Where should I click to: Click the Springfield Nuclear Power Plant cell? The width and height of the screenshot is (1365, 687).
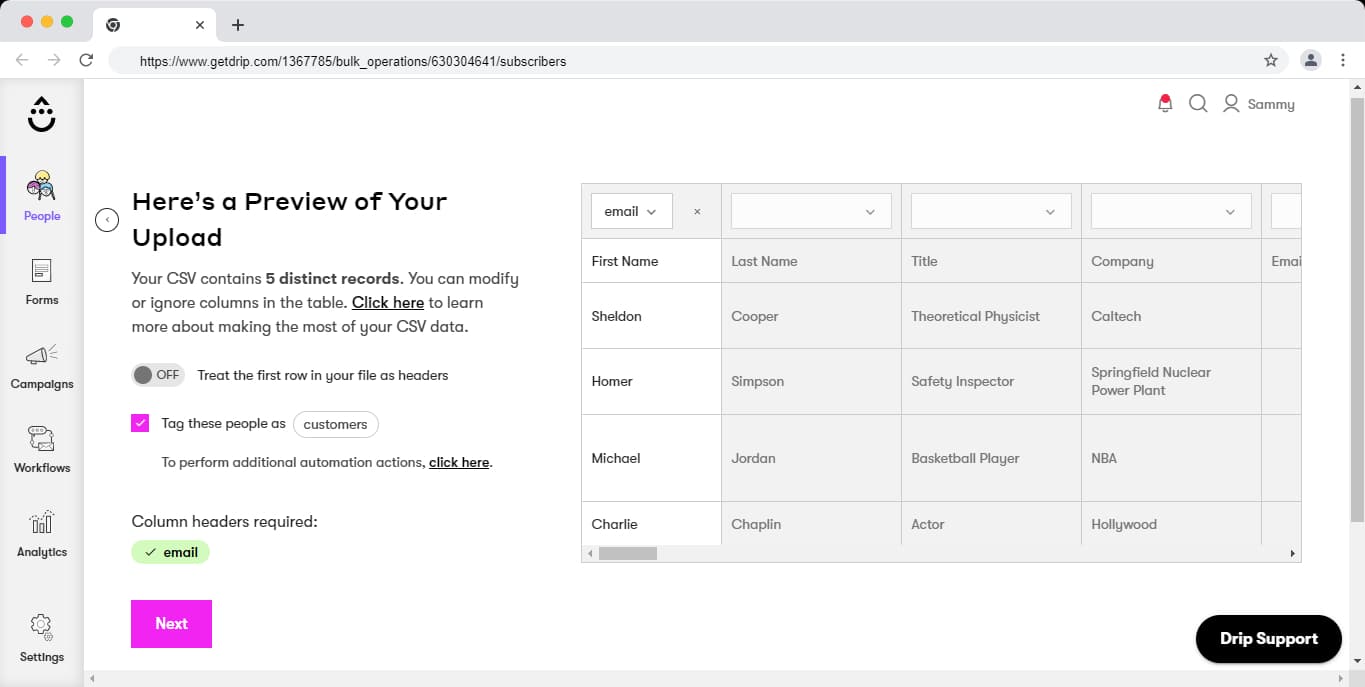(x=1171, y=381)
